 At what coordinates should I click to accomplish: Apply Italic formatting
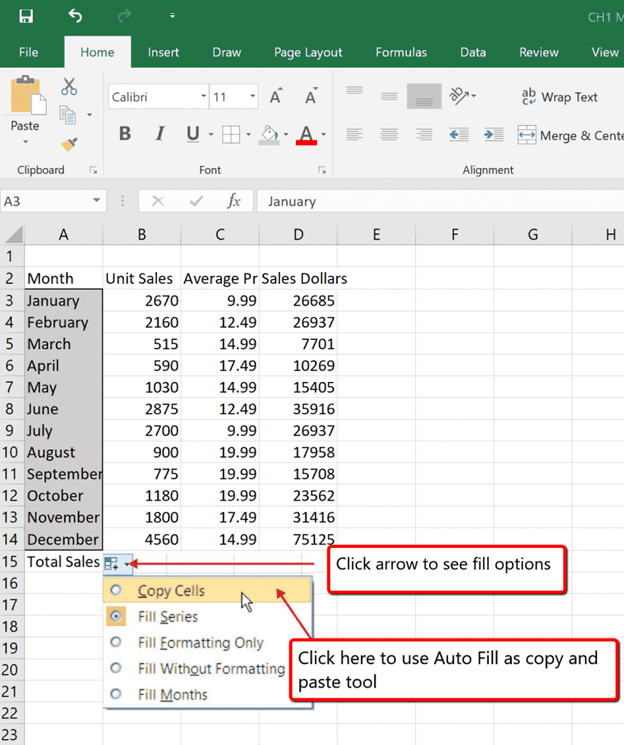160,134
